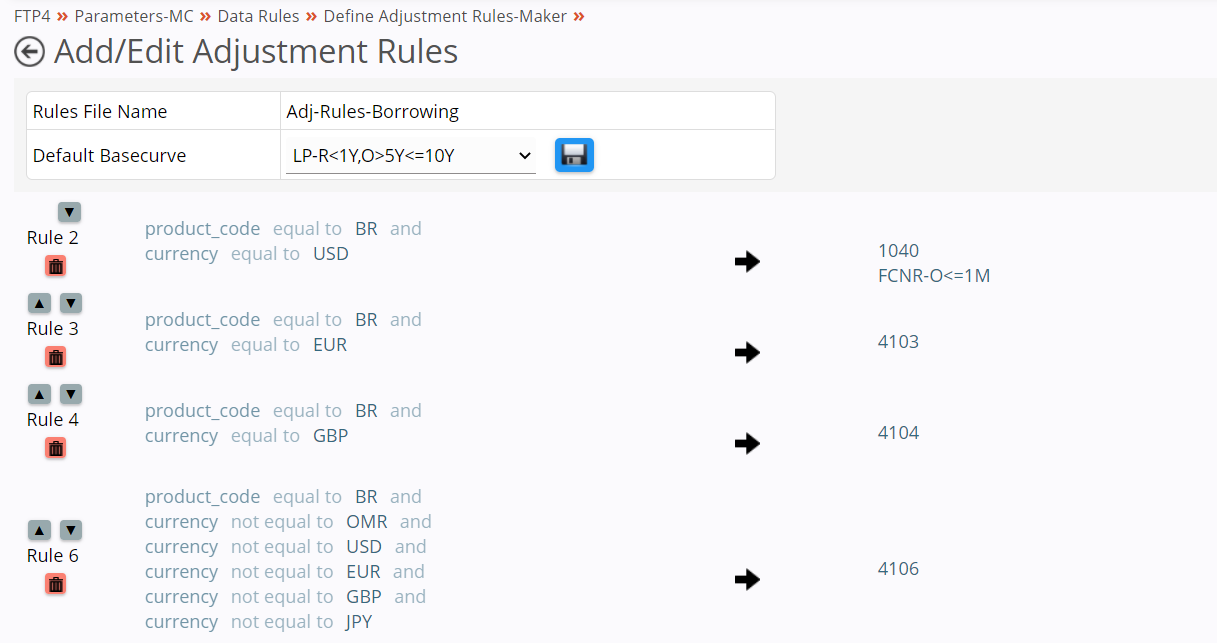The width and height of the screenshot is (1217, 643).
Task: Open Define Adjustment Rules-Maker breadcrumb
Action: click(445, 16)
